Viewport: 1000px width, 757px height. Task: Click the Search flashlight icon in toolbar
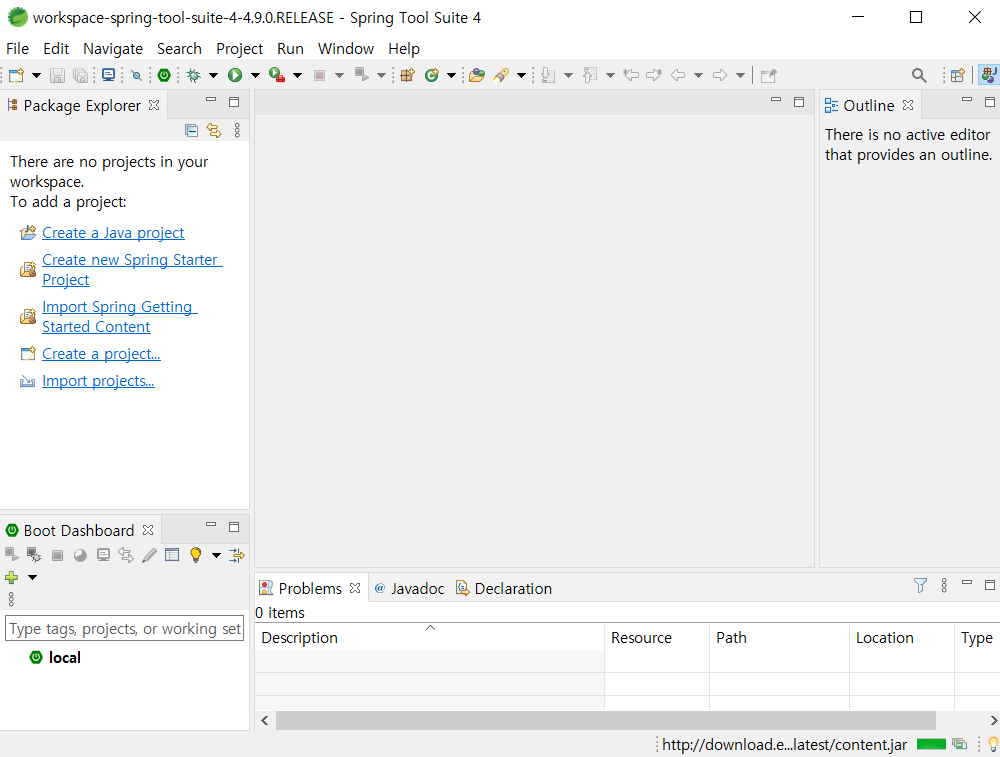[501, 75]
